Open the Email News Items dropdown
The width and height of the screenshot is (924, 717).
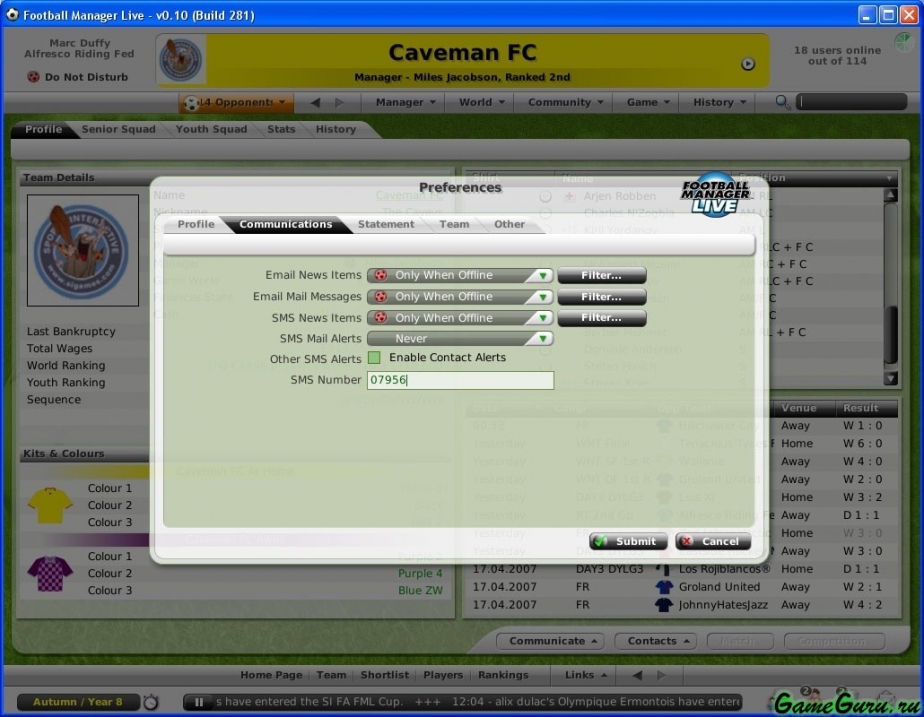pos(460,275)
